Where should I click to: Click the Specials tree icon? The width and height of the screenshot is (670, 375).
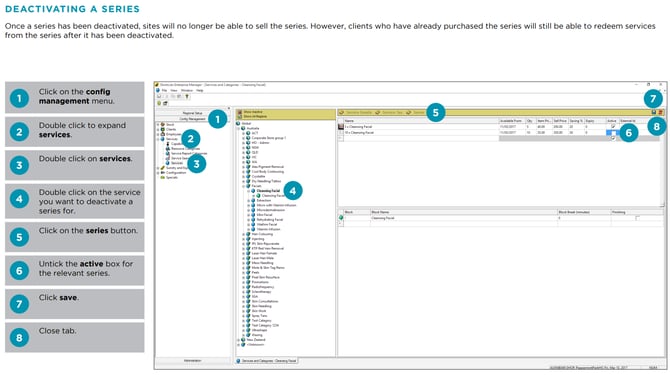click(x=163, y=177)
